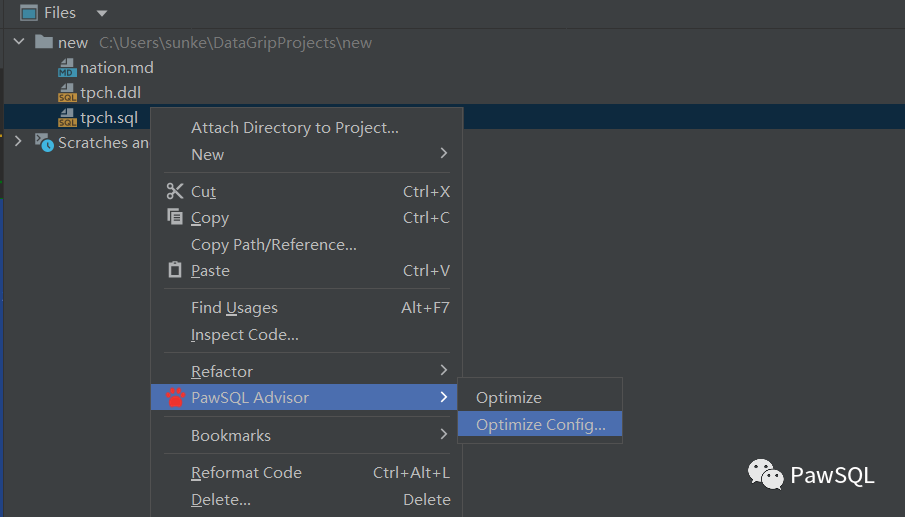Click the tpch.ddl SQL file icon
The image size is (905, 517).
[x=67, y=93]
